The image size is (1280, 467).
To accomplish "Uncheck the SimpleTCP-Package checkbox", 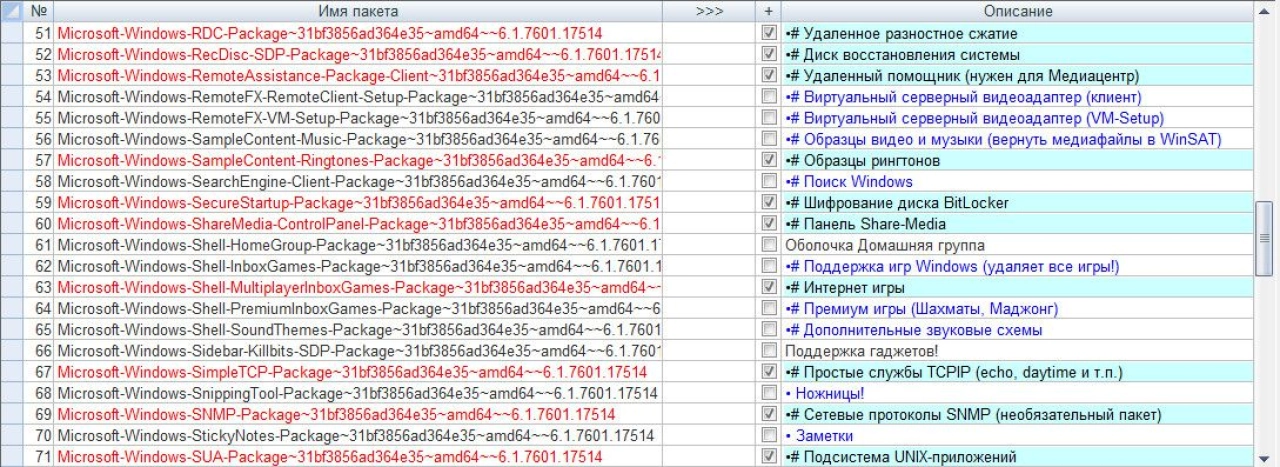I will point(768,372).
